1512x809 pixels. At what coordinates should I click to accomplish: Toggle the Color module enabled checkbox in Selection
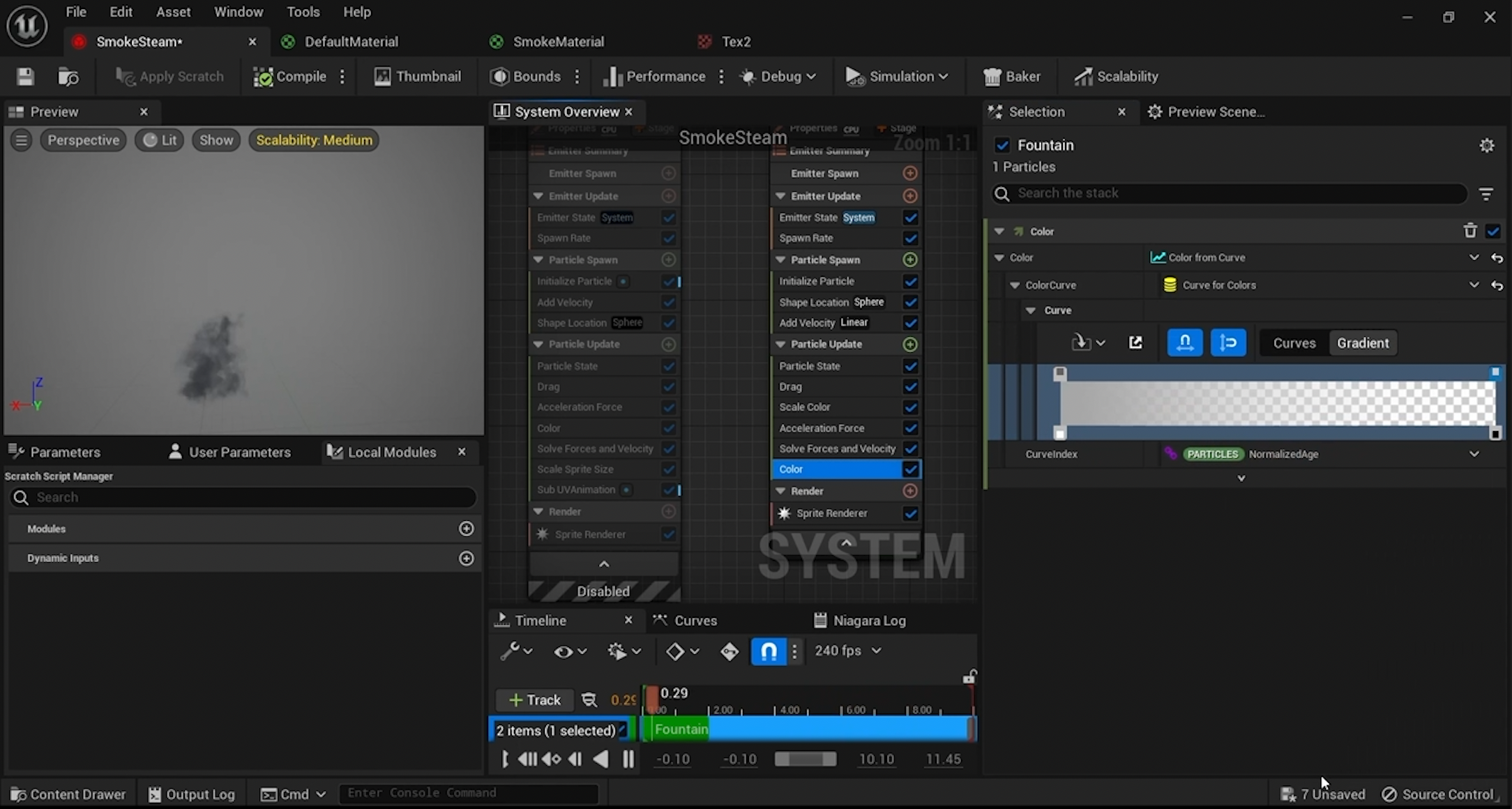point(1493,231)
